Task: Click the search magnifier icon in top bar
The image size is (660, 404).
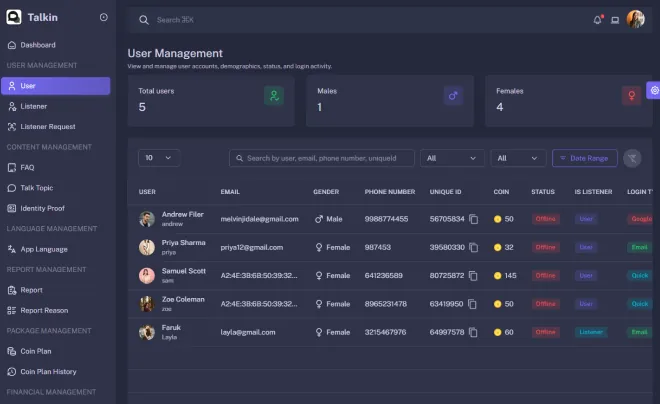Action: (144, 20)
